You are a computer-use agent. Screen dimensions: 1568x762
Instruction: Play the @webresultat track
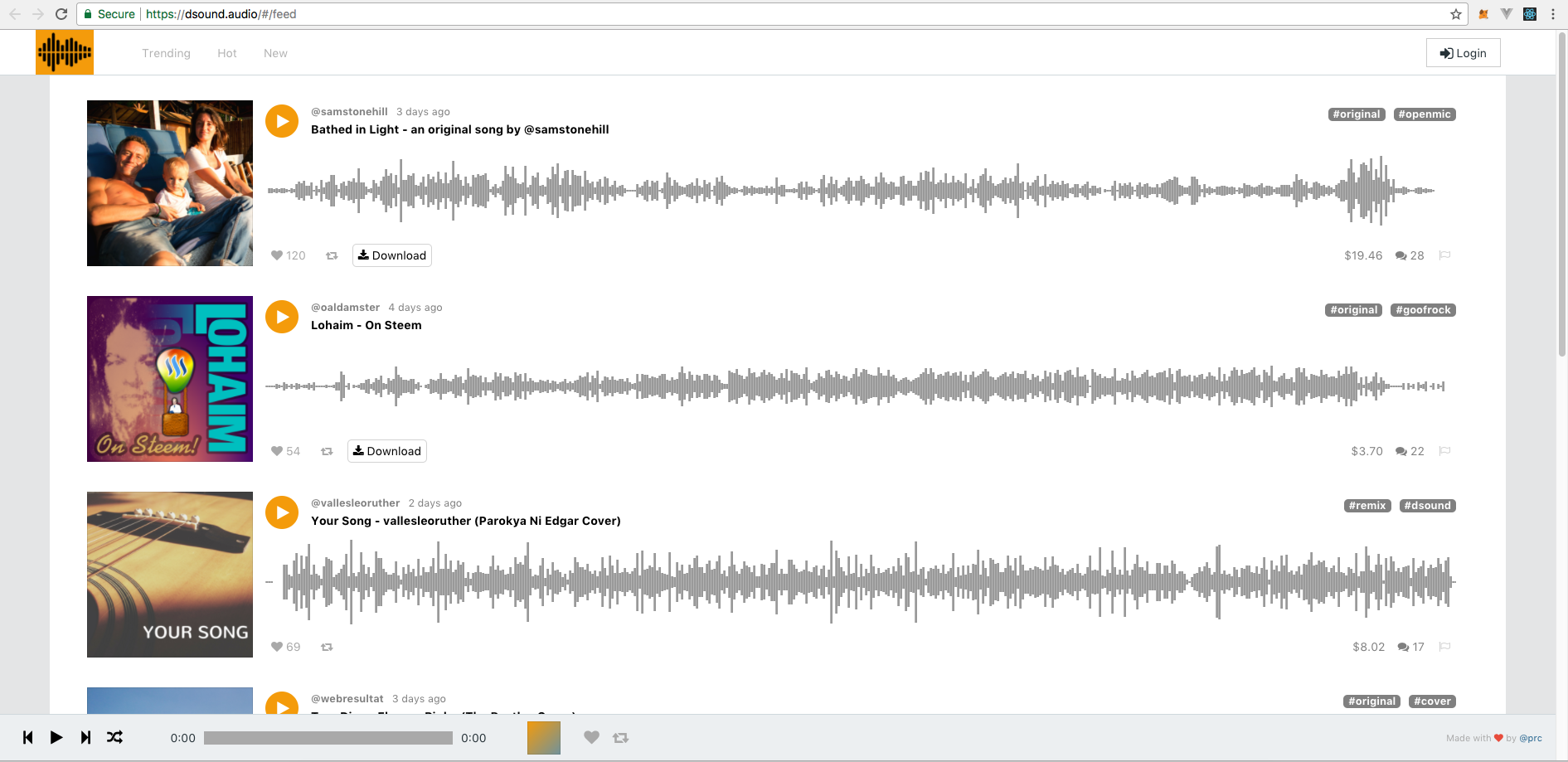pos(282,703)
